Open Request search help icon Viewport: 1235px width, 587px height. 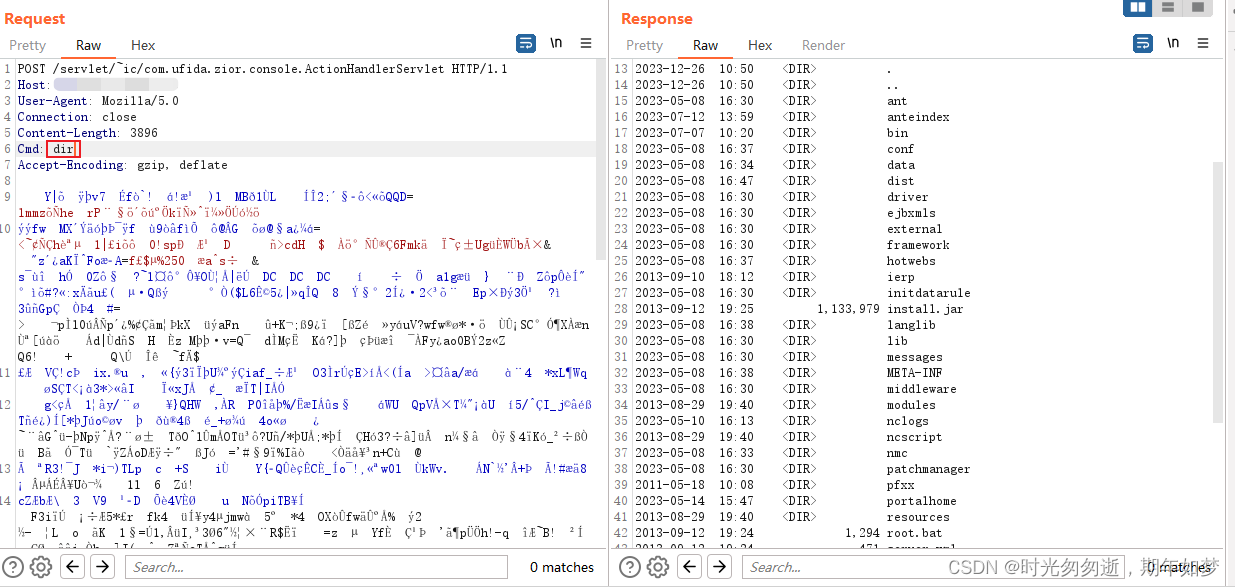click(x=14, y=567)
